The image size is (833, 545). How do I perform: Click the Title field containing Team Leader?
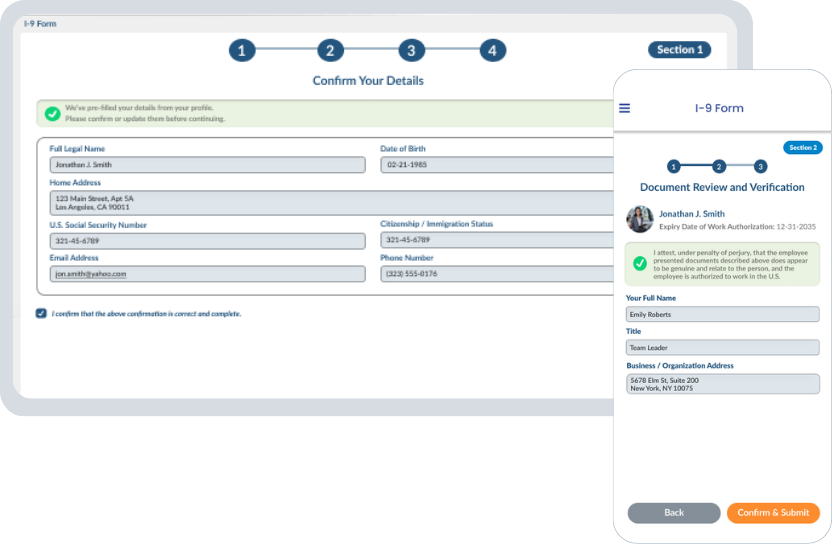pyautogui.click(x=722, y=347)
